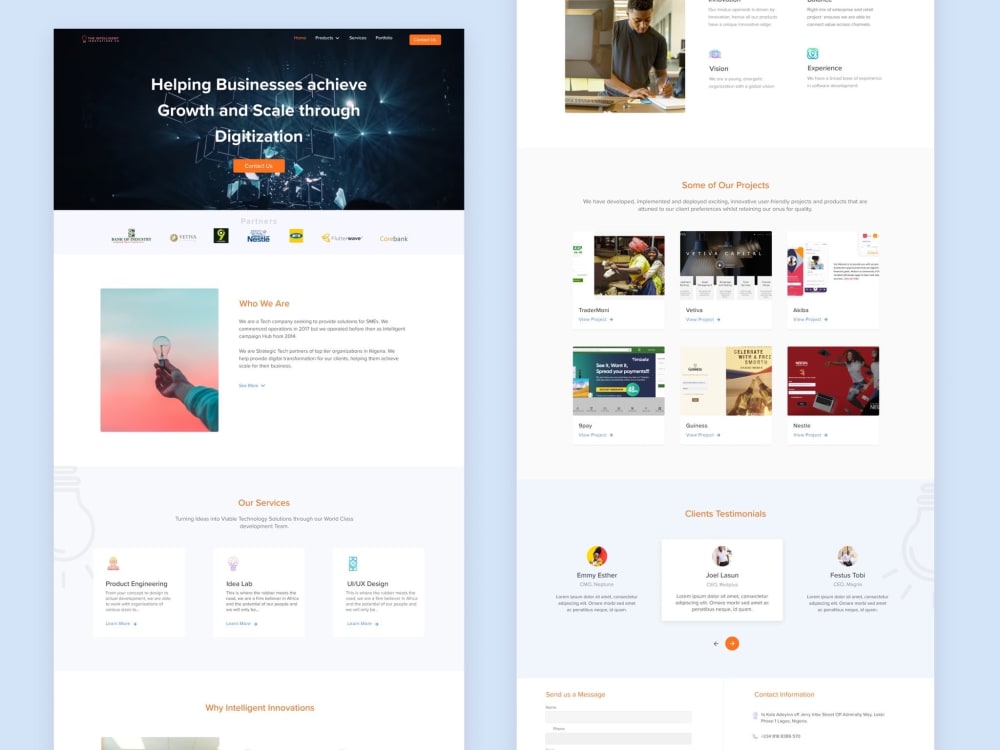Go to the Services nav link
Image resolution: width=1000 pixels, height=750 pixels.
click(358, 38)
